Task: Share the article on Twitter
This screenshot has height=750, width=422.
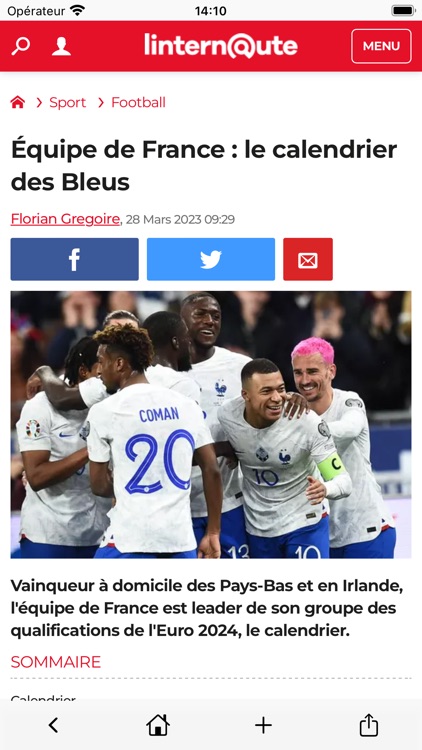Action: pyautogui.click(x=211, y=259)
